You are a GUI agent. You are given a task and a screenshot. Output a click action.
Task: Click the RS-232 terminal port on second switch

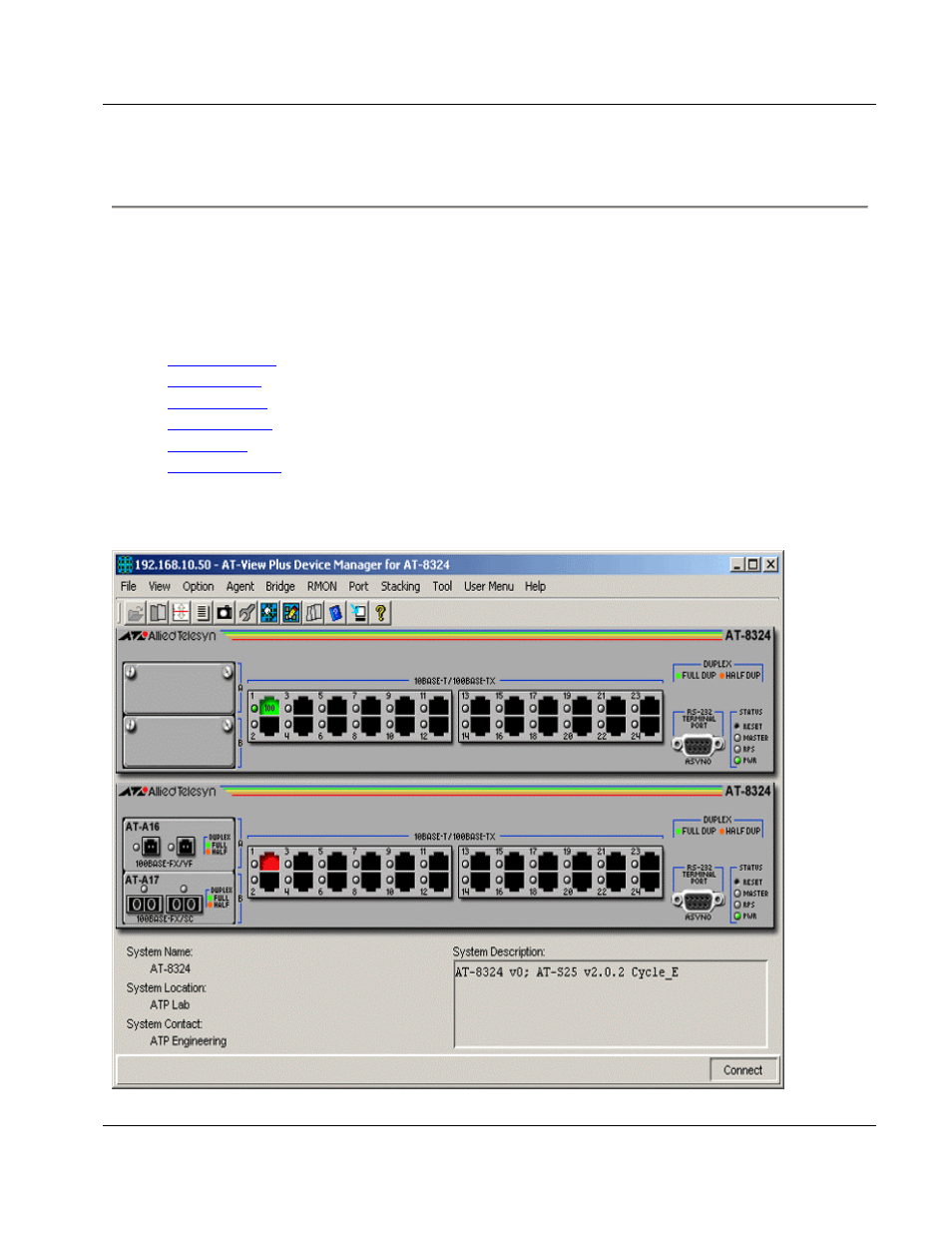point(698,901)
